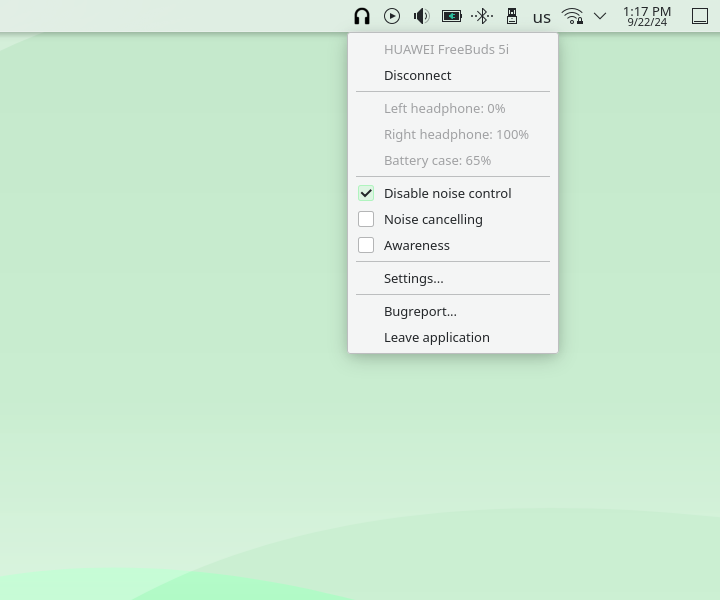Choose Bugreport... menu entry
Image resolution: width=720 pixels, height=600 pixels.
453,312
